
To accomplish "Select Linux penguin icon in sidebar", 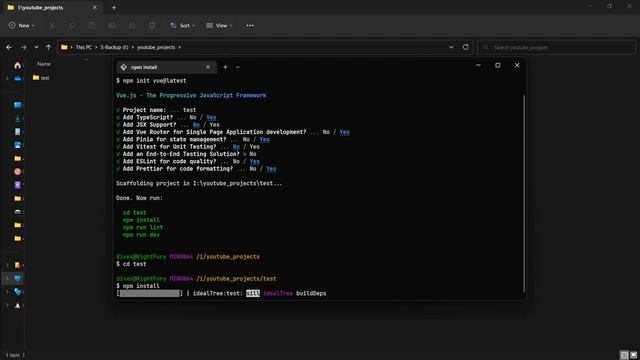I will [x=18, y=305].
